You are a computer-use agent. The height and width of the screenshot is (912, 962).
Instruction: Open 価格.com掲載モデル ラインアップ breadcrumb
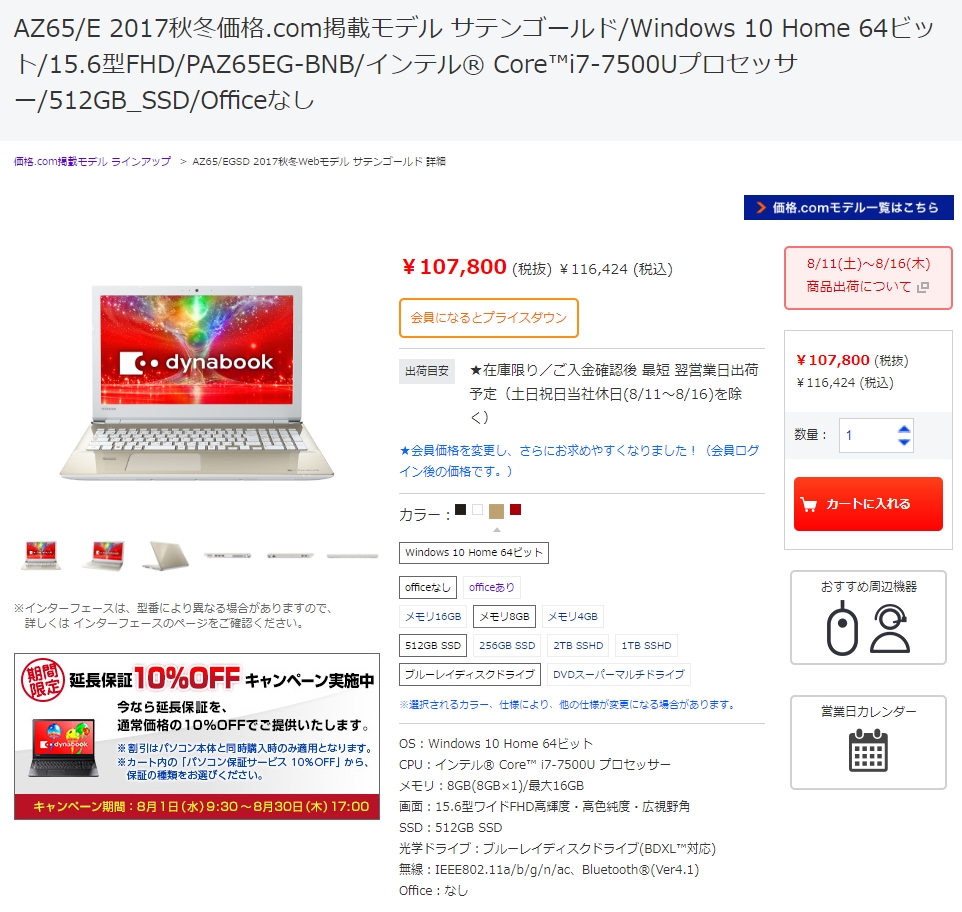(93, 161)
